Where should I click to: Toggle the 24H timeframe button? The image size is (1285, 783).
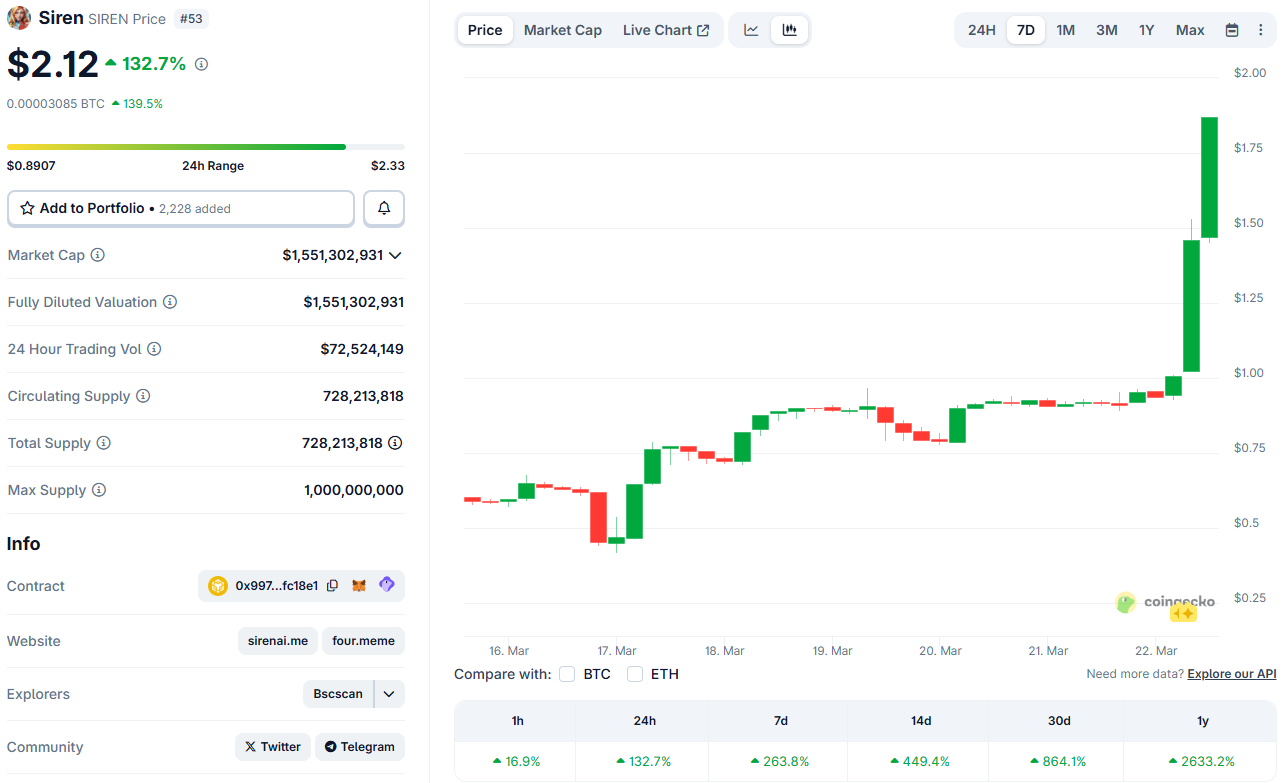point(981,30)
